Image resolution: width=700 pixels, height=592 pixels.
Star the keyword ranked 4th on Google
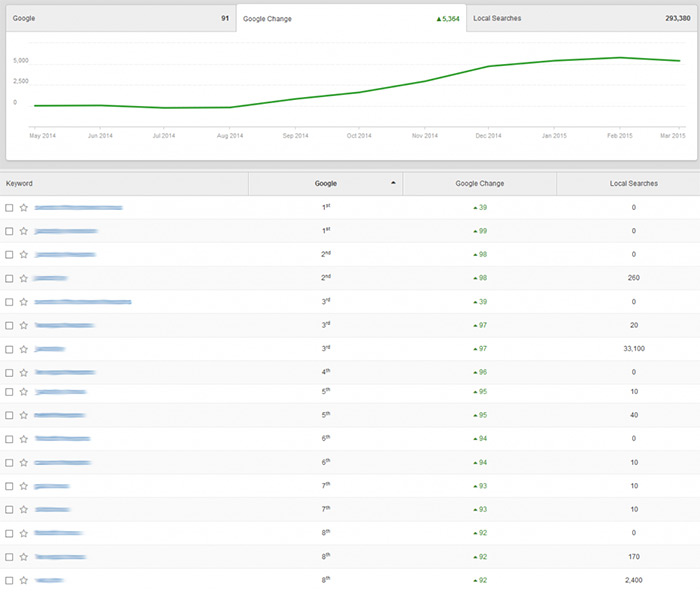coord(23,373)
